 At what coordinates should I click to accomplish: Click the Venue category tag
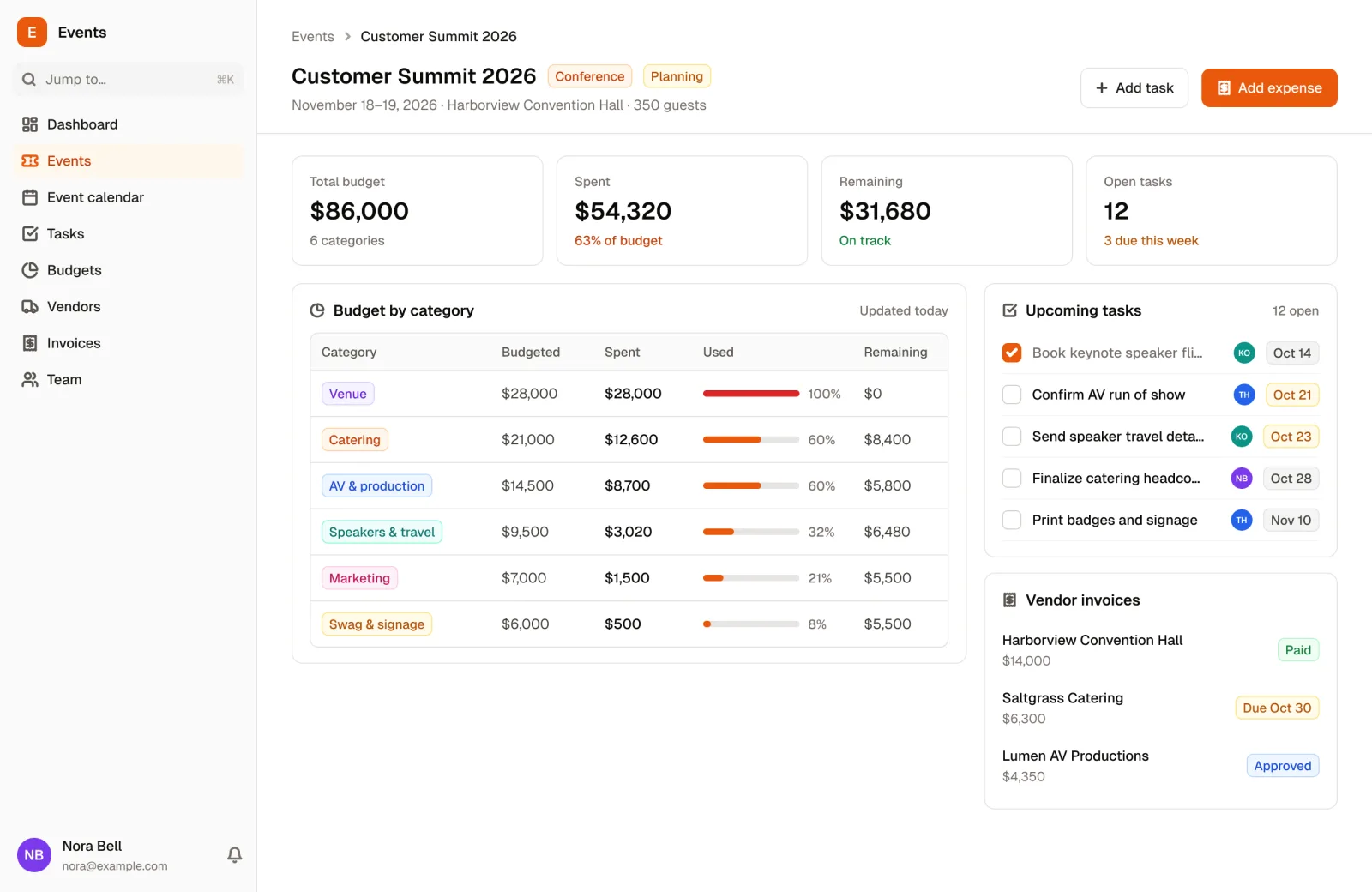[x=347, y=394]
